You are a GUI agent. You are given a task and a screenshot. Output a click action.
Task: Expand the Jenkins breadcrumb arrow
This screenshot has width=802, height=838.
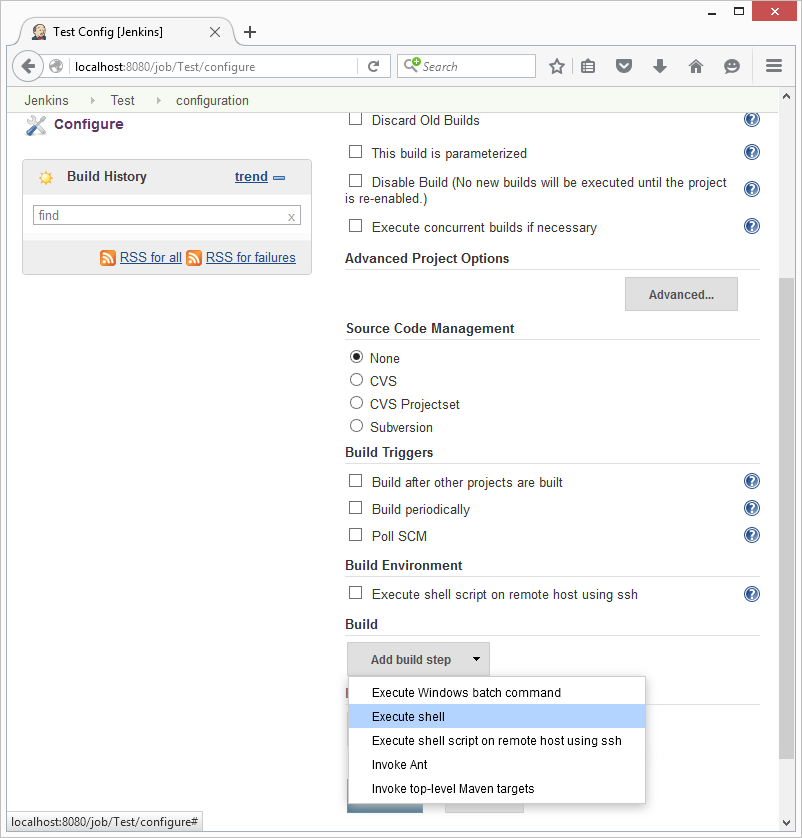tap(92, 100)
